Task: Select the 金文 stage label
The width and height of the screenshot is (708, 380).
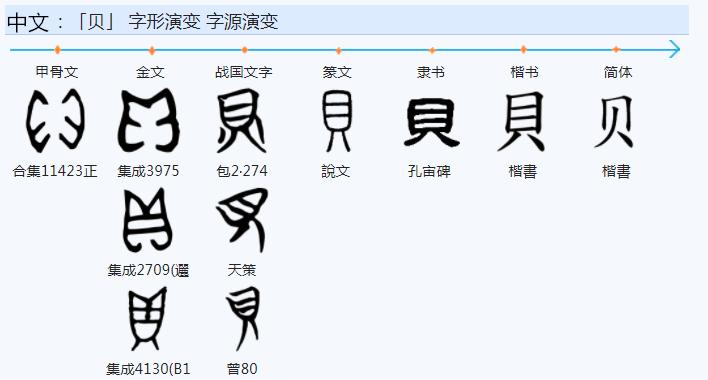Action: tap(150, 72)
